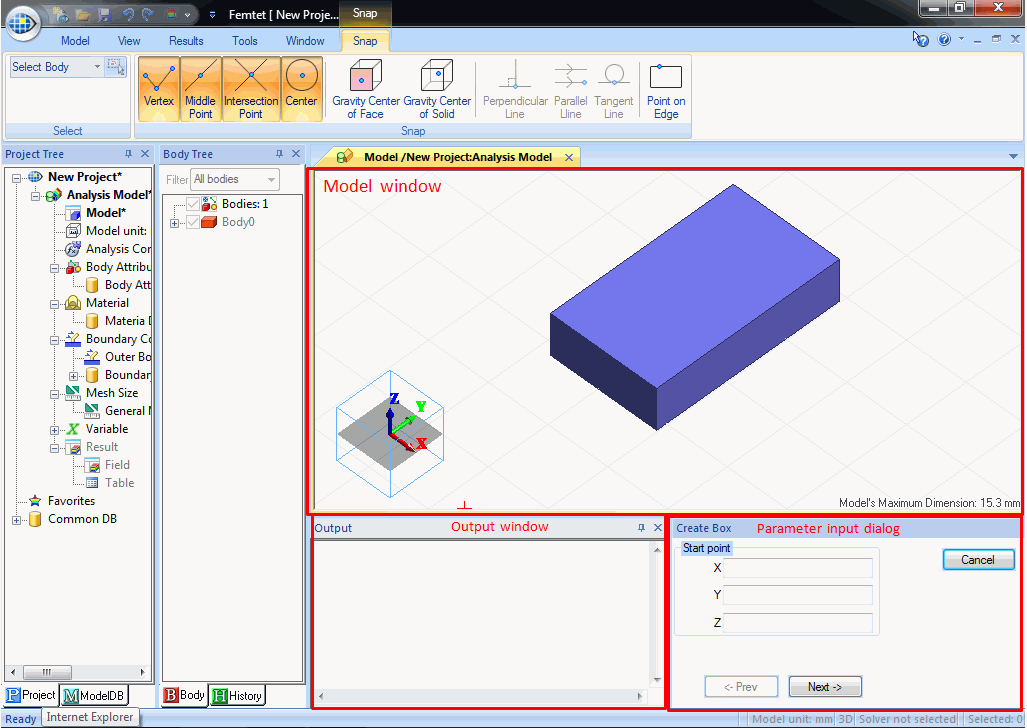1027x728 pixels.
Task: Select Gravity Center of Face snap
Action: click(366, 87)
